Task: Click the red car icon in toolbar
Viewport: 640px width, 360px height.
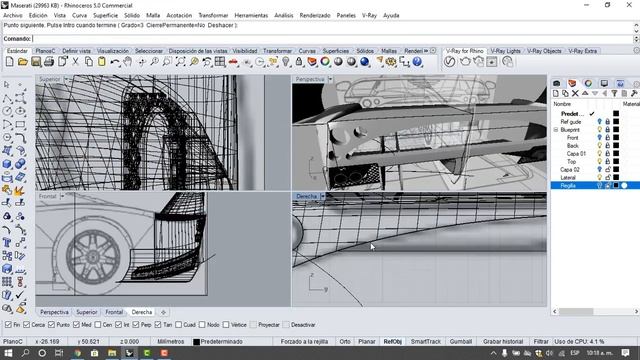Action: (233, 62)
